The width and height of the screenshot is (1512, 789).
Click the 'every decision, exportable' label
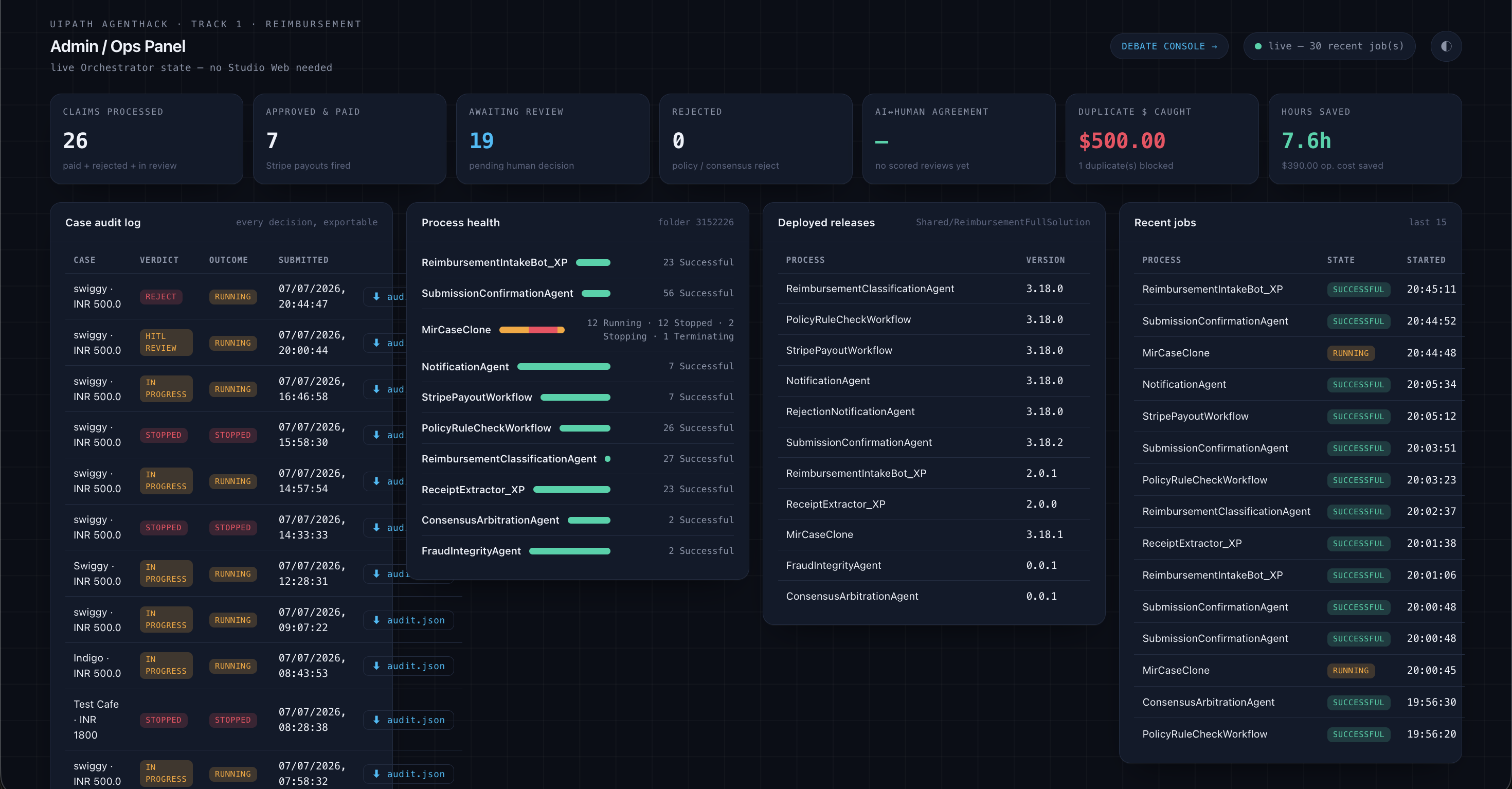pos(307,222)
